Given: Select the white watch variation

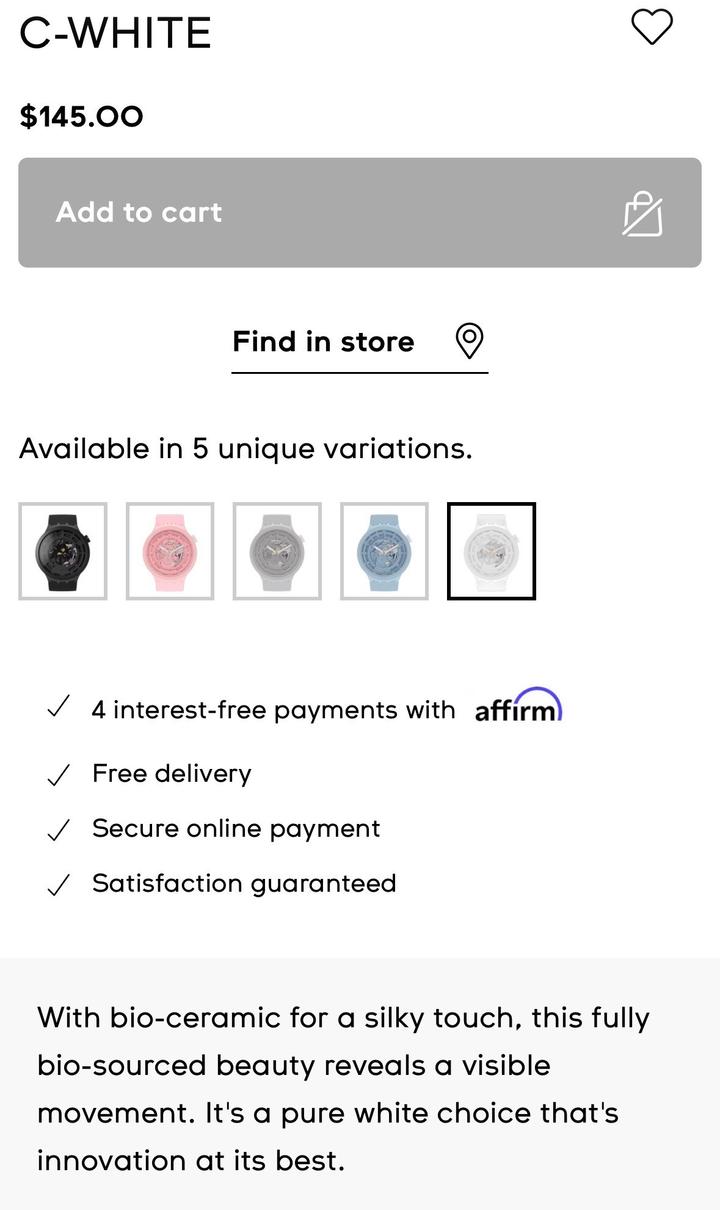Looking at the screenshot, I should point(491,551).
